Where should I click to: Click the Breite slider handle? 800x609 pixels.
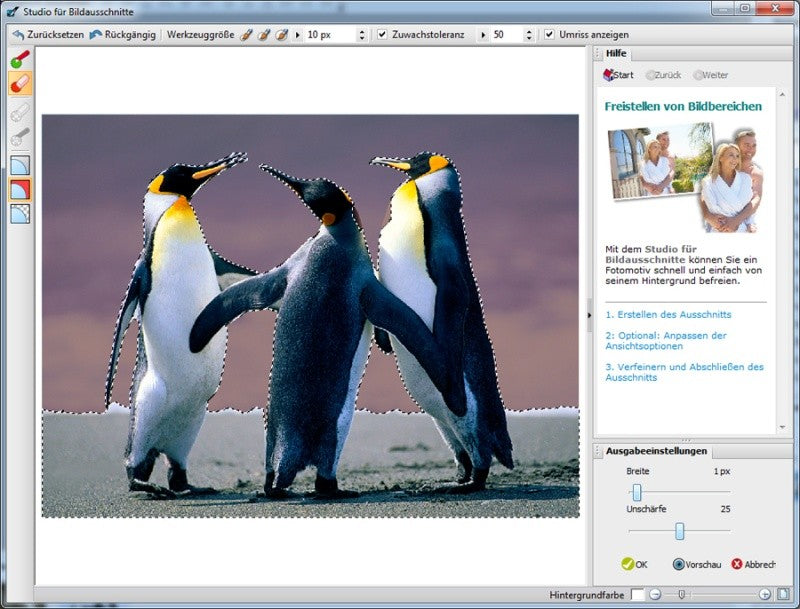click(x=637, y=492)
